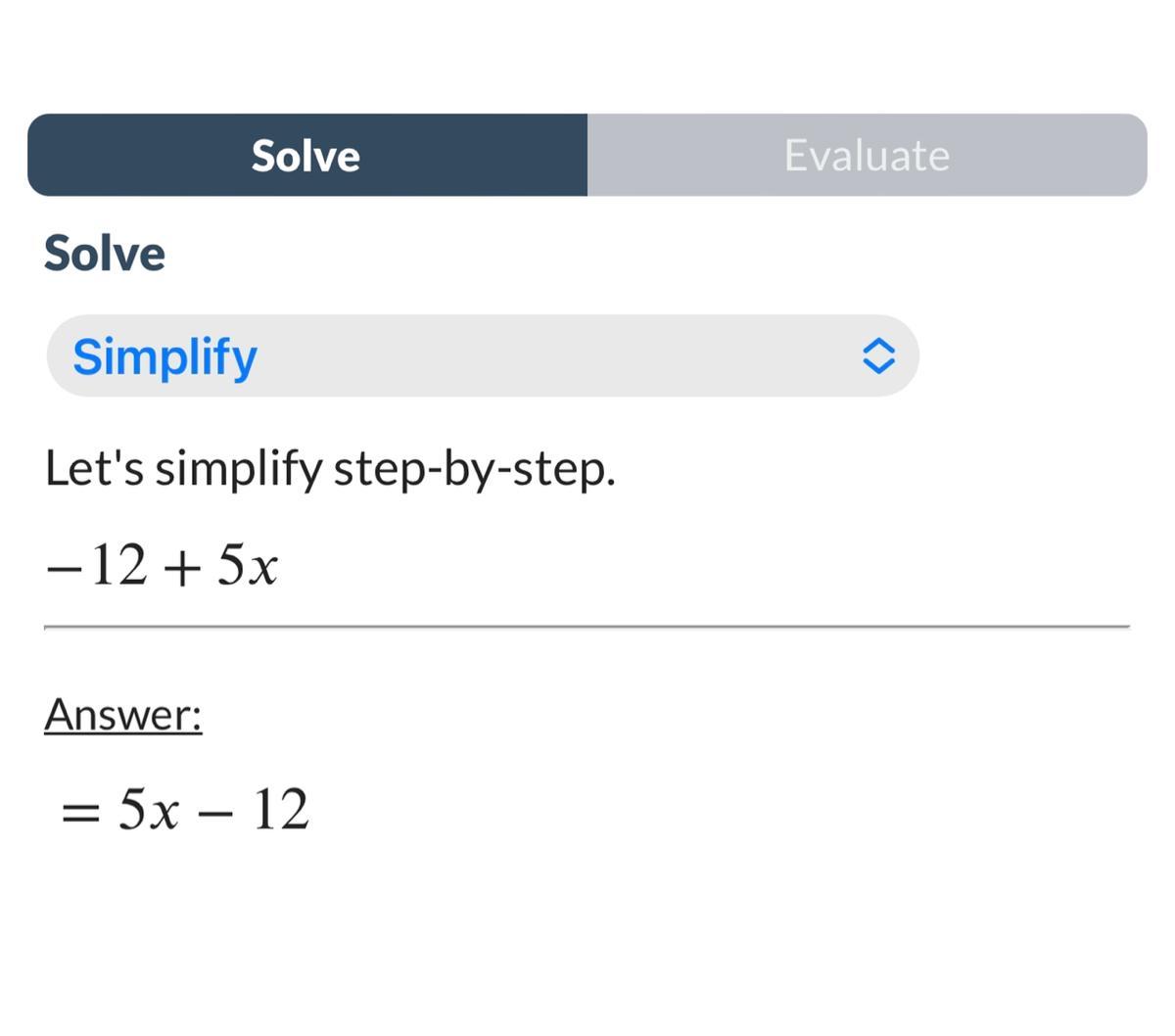Image resolution: width=1175 pixels, height=1036 pixels.
Task: Click the bold "Solve" heading below tabs
Action: pos(105,254)
